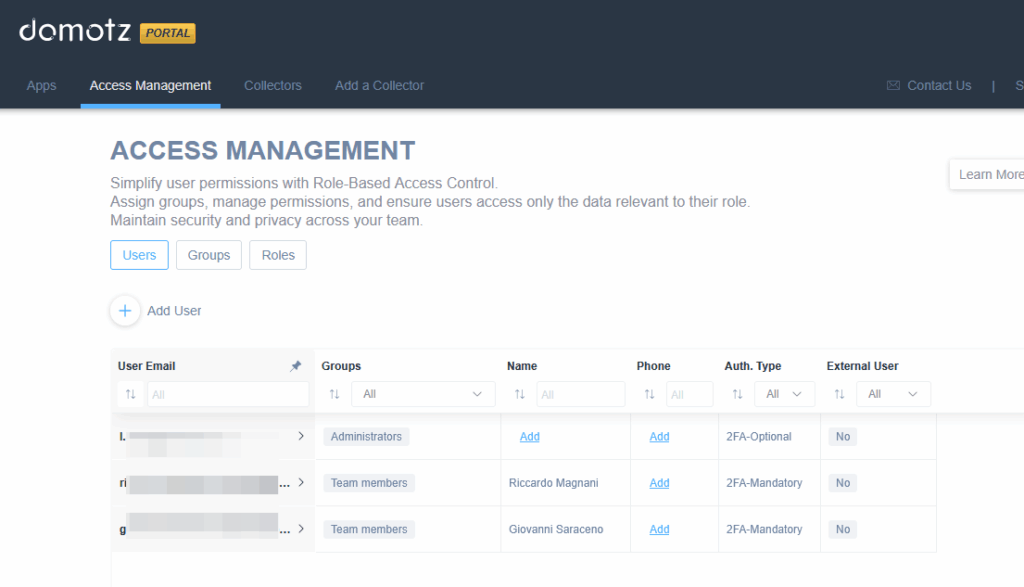Open the Groups filter dropdown
Screen dimensions: 1024x587
[x=421, y=395]
